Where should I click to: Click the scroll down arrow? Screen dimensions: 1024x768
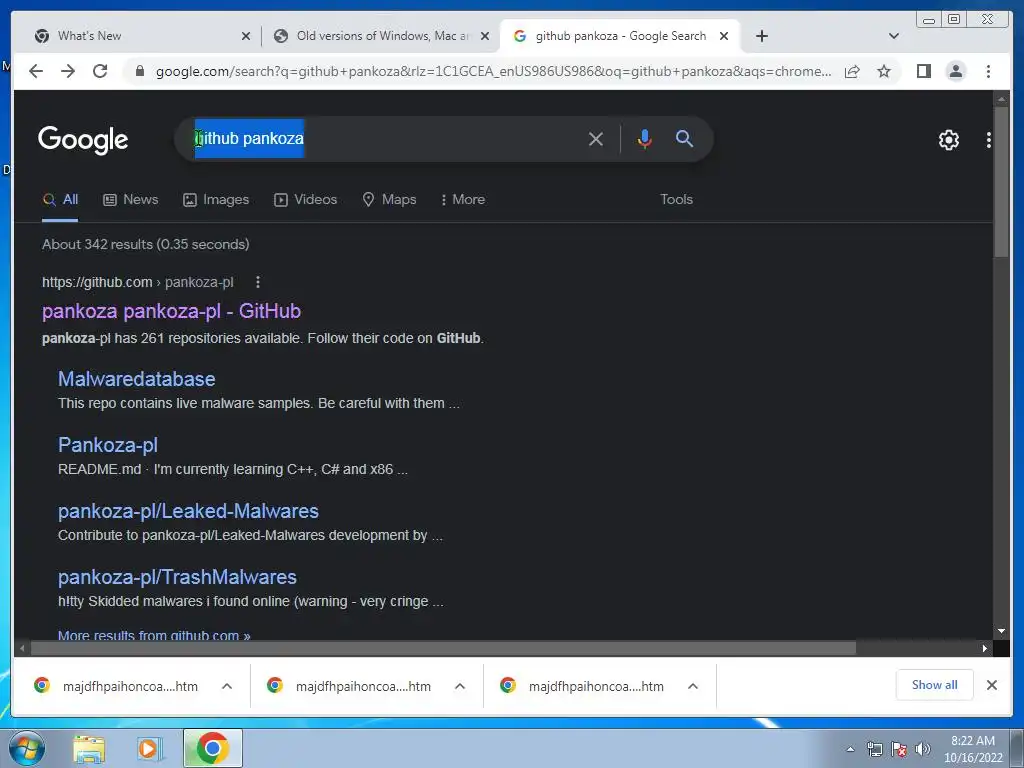click(1001, 632)
